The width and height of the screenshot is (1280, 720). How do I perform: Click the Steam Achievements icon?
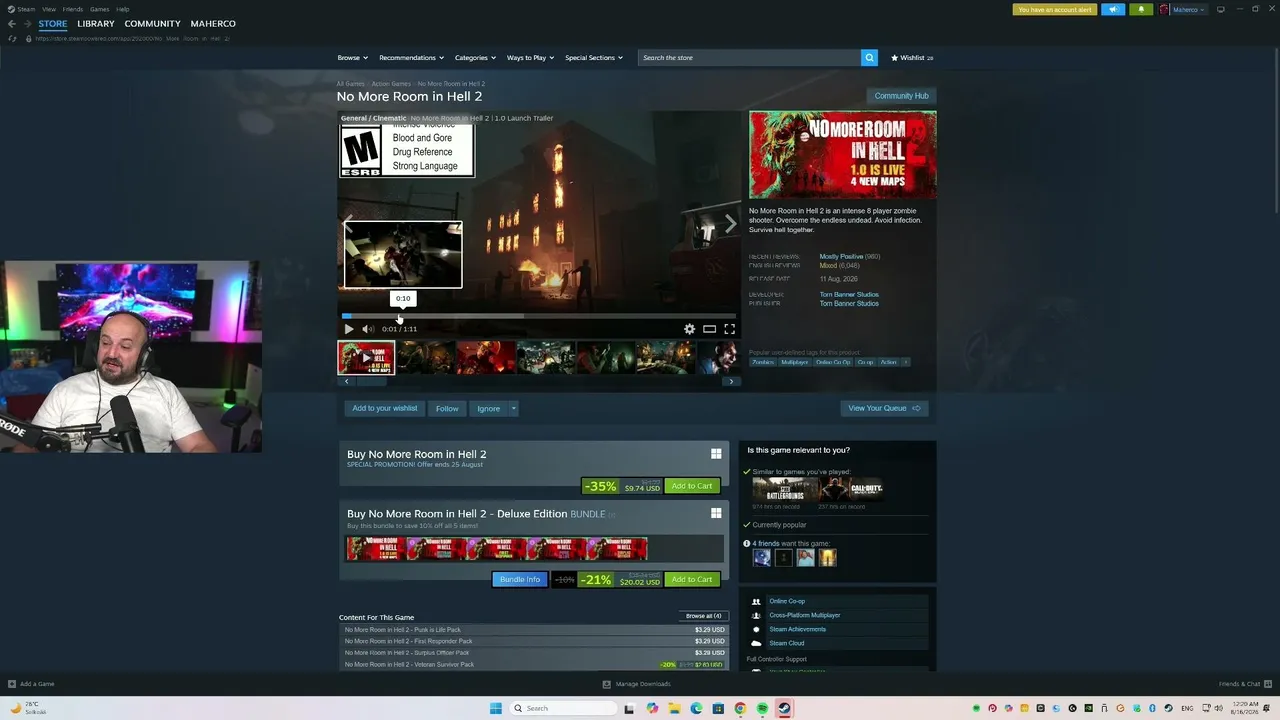point(756,630)
